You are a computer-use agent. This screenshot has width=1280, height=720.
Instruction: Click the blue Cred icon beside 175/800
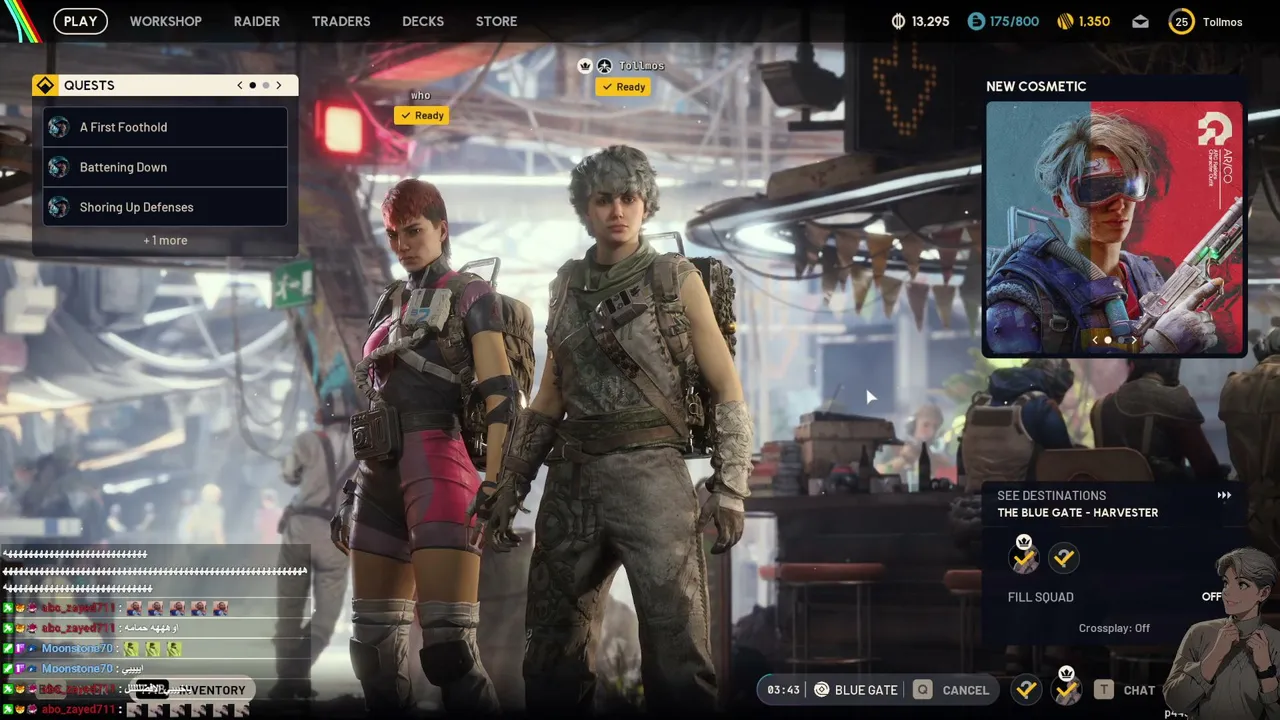pos(976,21)
